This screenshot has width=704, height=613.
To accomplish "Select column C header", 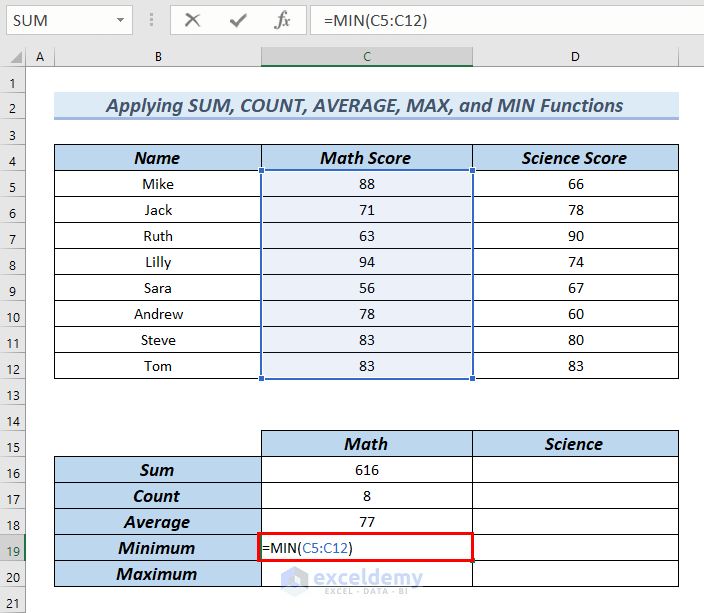I will click(366, 57).
